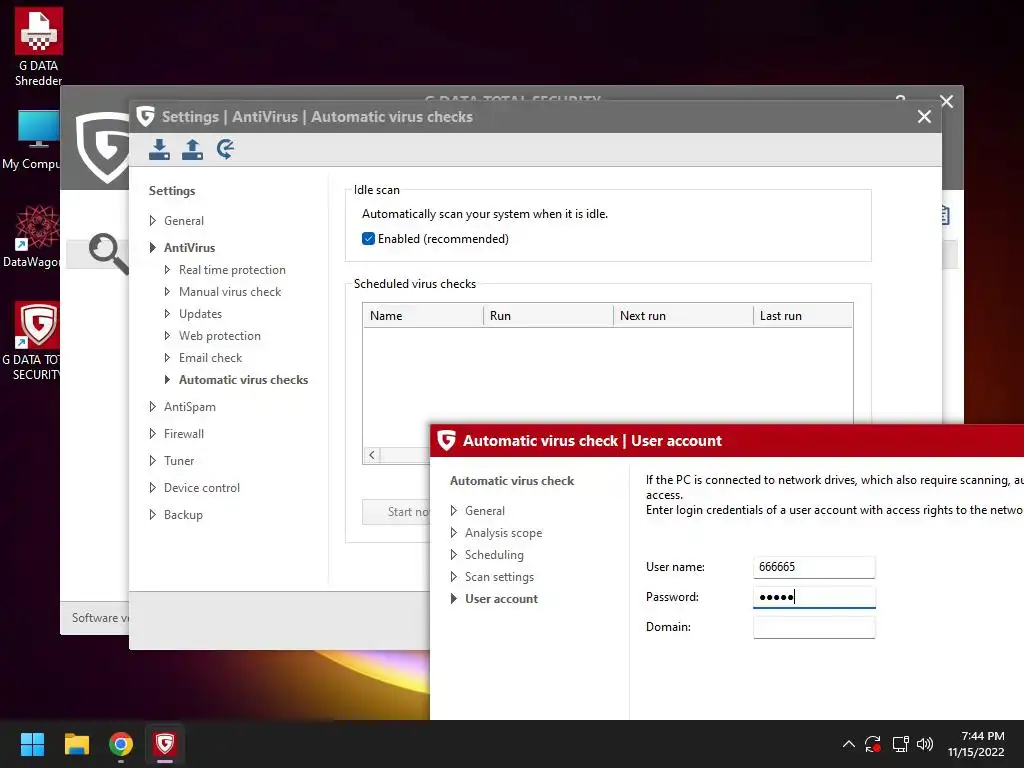Open Web protection settings

(219, 336)
